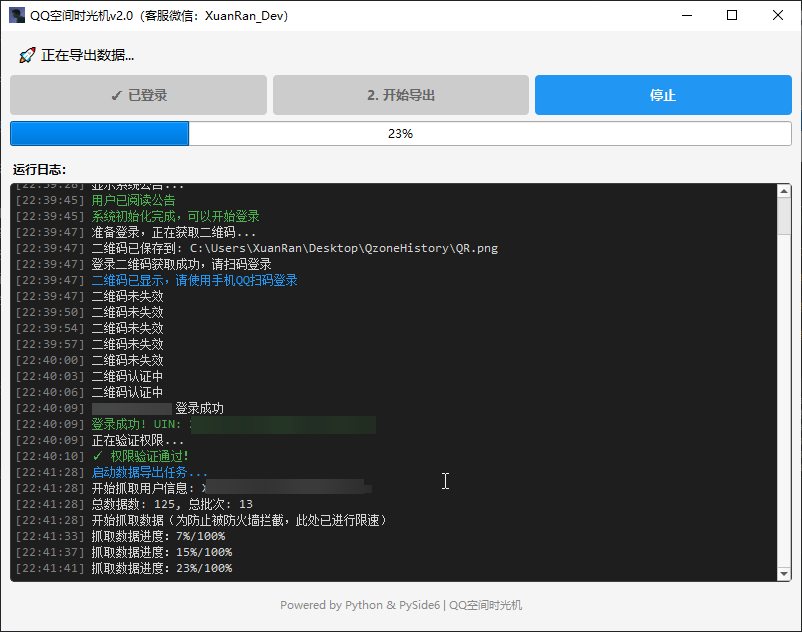802x632 pixels.
Task: Click the rocket icon beside 正在导出数据
Action: pos(27,55)
